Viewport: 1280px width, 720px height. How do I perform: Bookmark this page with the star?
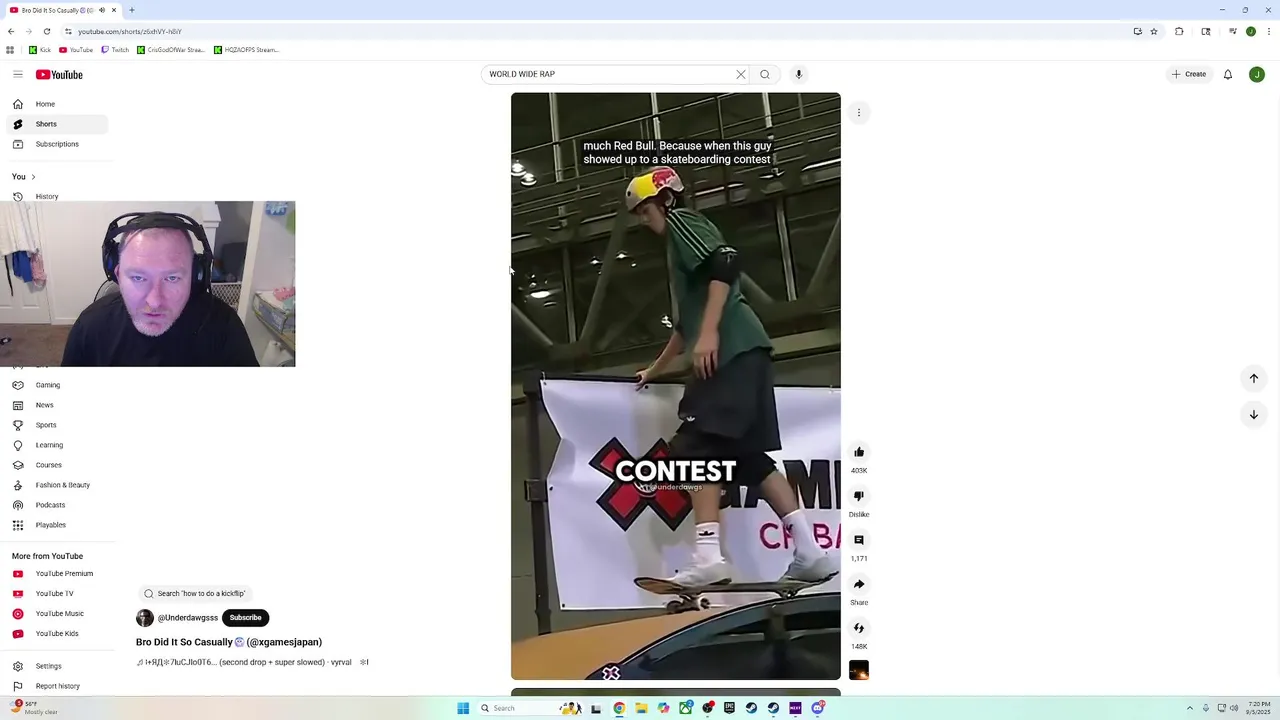coord(1154,31)
